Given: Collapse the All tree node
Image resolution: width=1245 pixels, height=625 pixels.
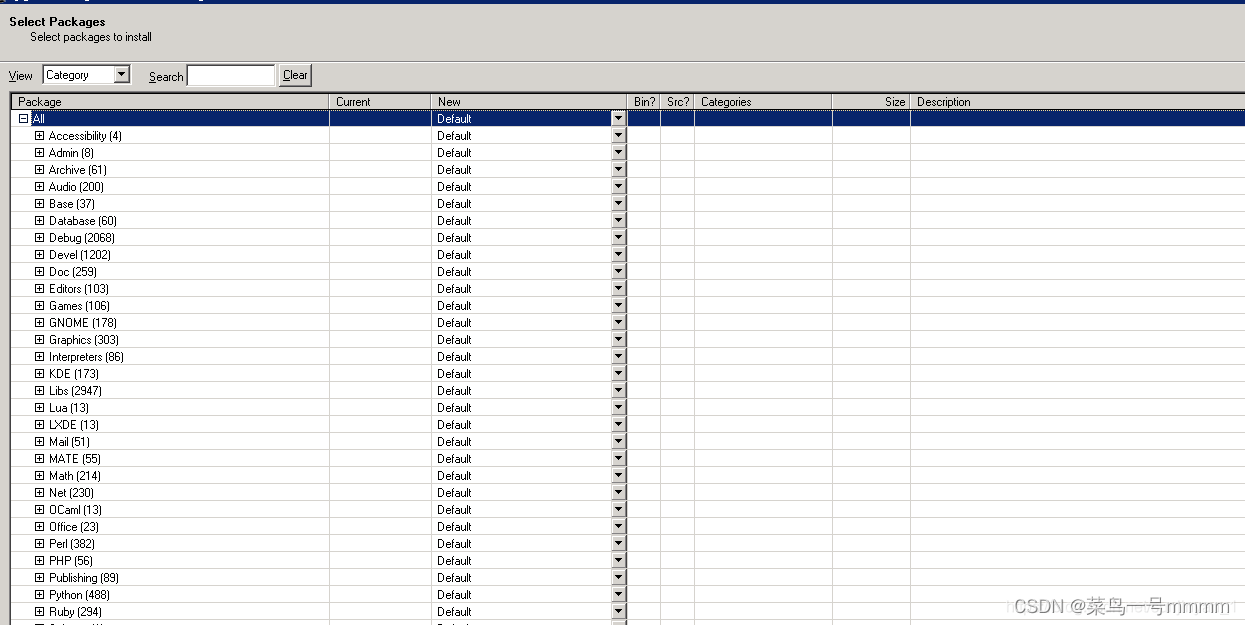Looking at the screenshot, I should (23, 118).
